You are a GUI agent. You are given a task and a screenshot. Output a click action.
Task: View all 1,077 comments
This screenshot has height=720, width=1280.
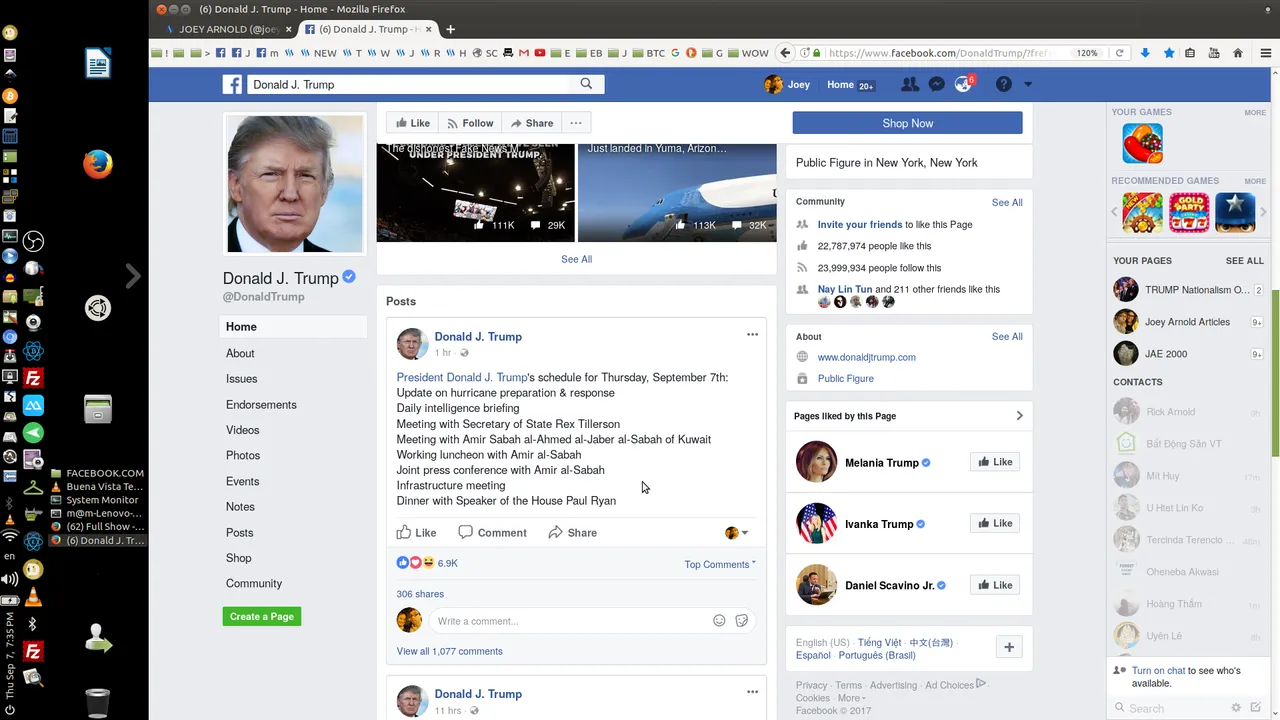point(449,651)
